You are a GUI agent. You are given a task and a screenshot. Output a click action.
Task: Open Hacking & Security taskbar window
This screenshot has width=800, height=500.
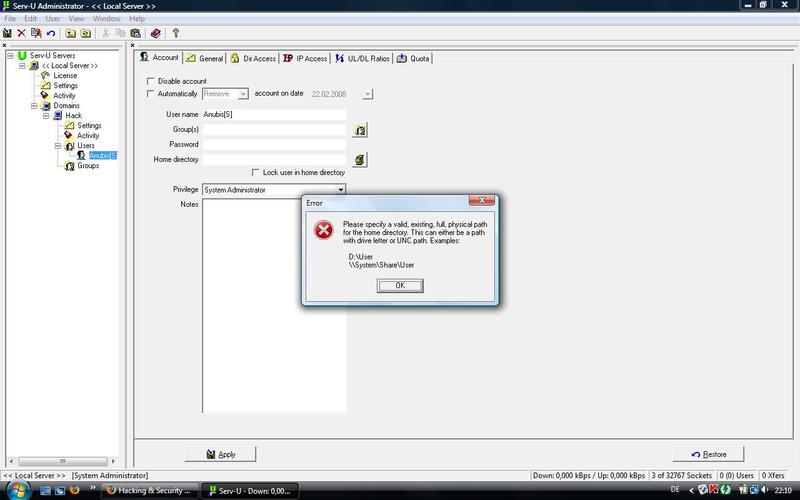point(150,491)
